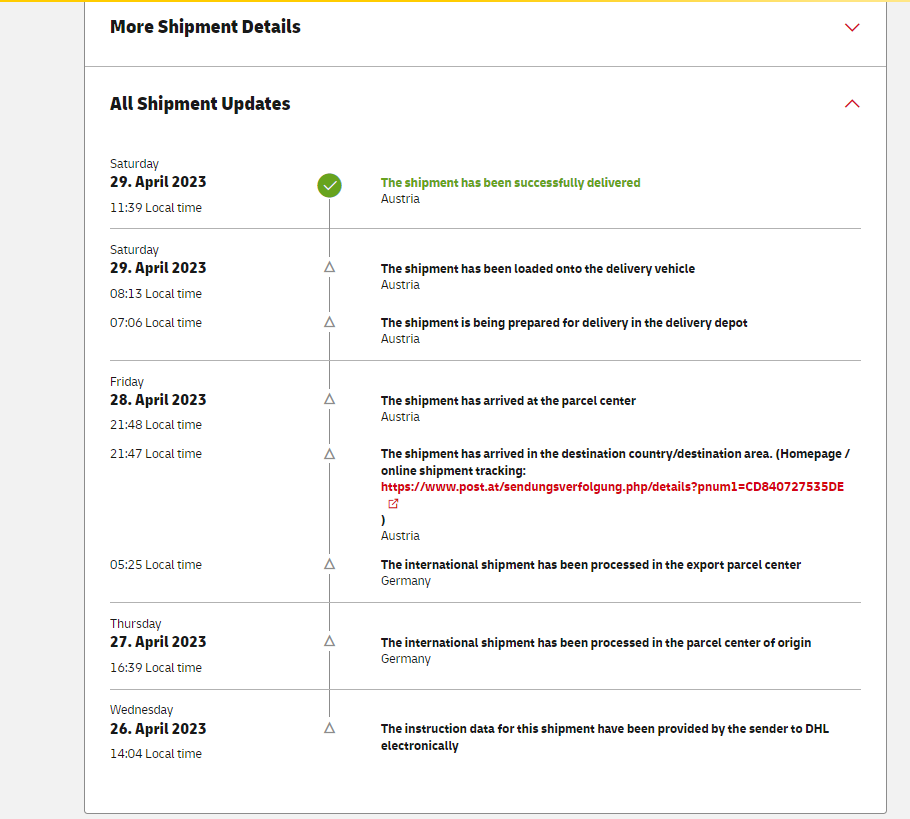Click the 27. April 2023 date label
This screenshot has height=819, width=910.
coord(158,642)
